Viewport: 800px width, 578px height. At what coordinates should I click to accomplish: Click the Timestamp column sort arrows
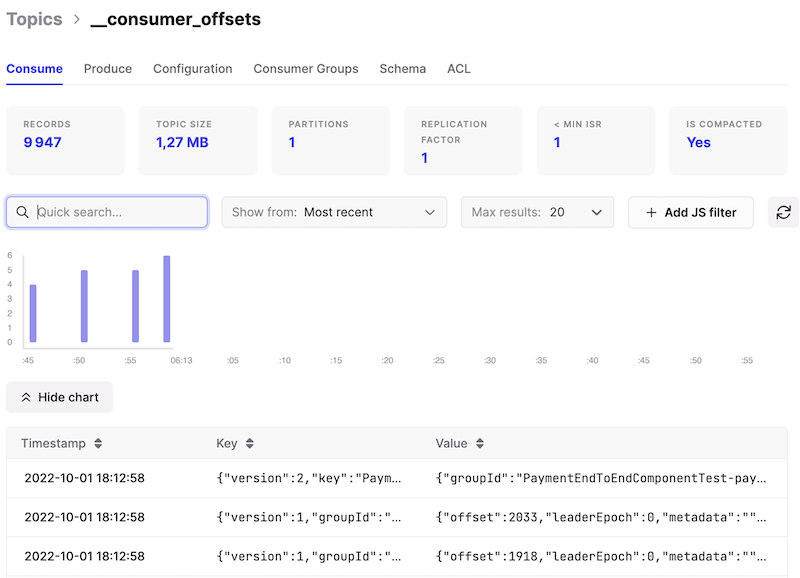98,443
